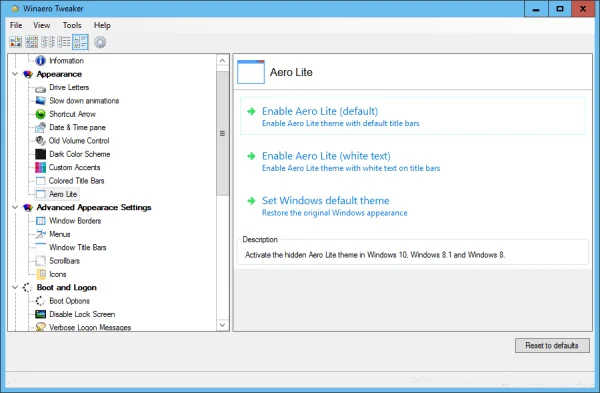Click the Icons item's yellow icon

point(41,274)
